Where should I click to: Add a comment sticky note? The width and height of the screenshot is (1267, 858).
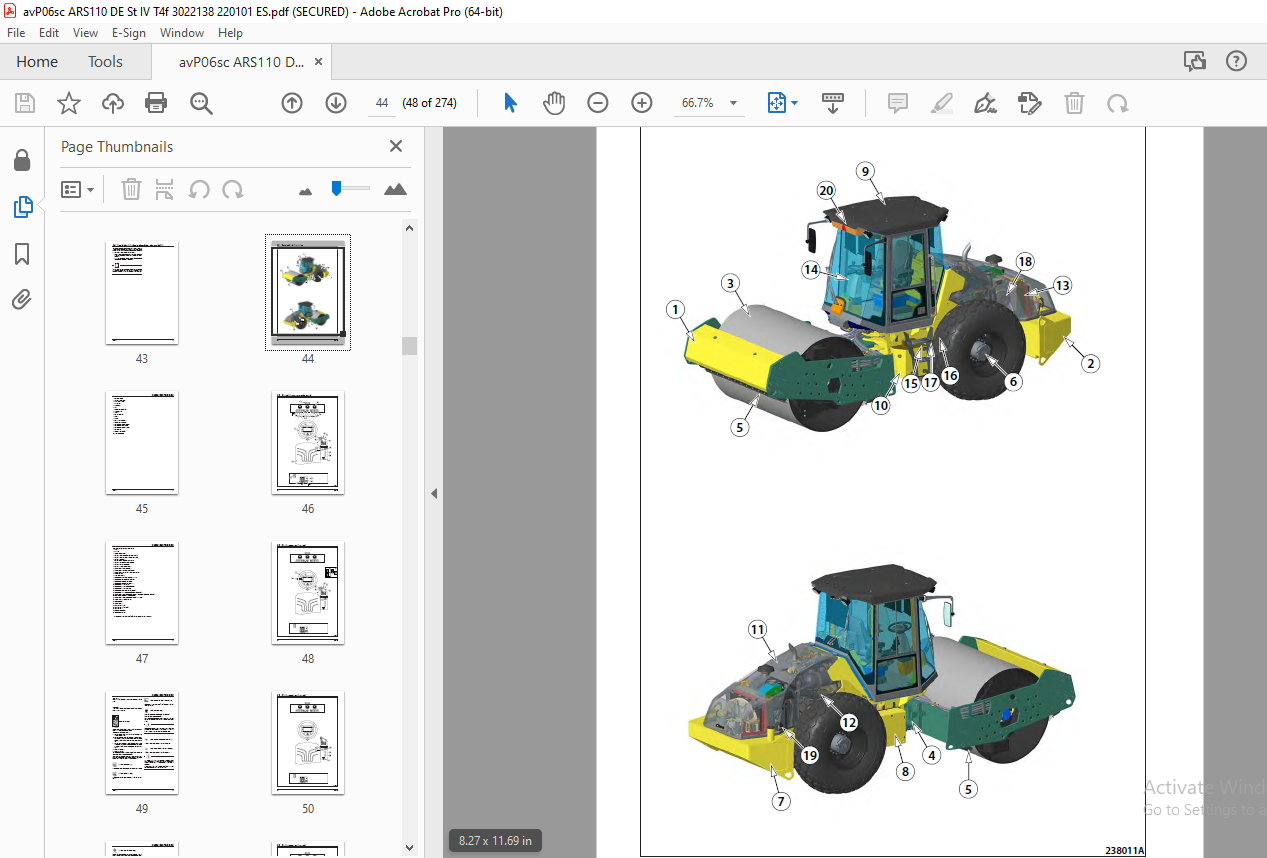[898, 103]
